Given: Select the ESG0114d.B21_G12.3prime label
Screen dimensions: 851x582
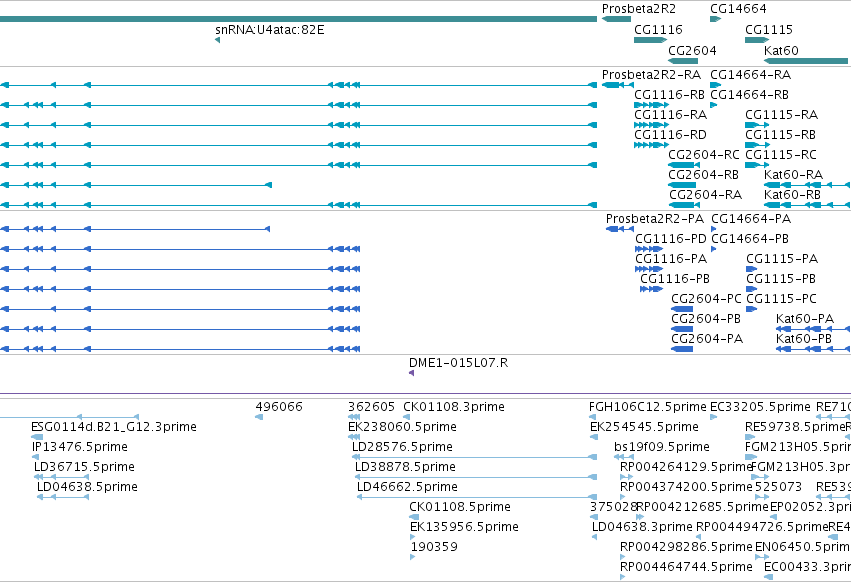Looking at the screenshot, I should click(x=114, y=428).
